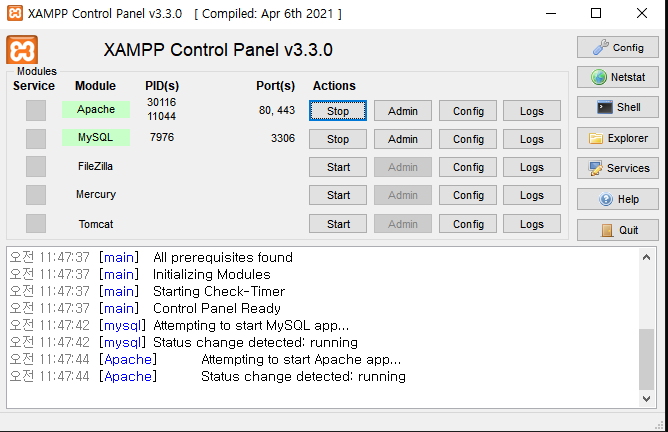Open Netstat via the globe icon button
The width and height of the screenshot is (668, 432).
pyautogui.click(x=618, y=77)
